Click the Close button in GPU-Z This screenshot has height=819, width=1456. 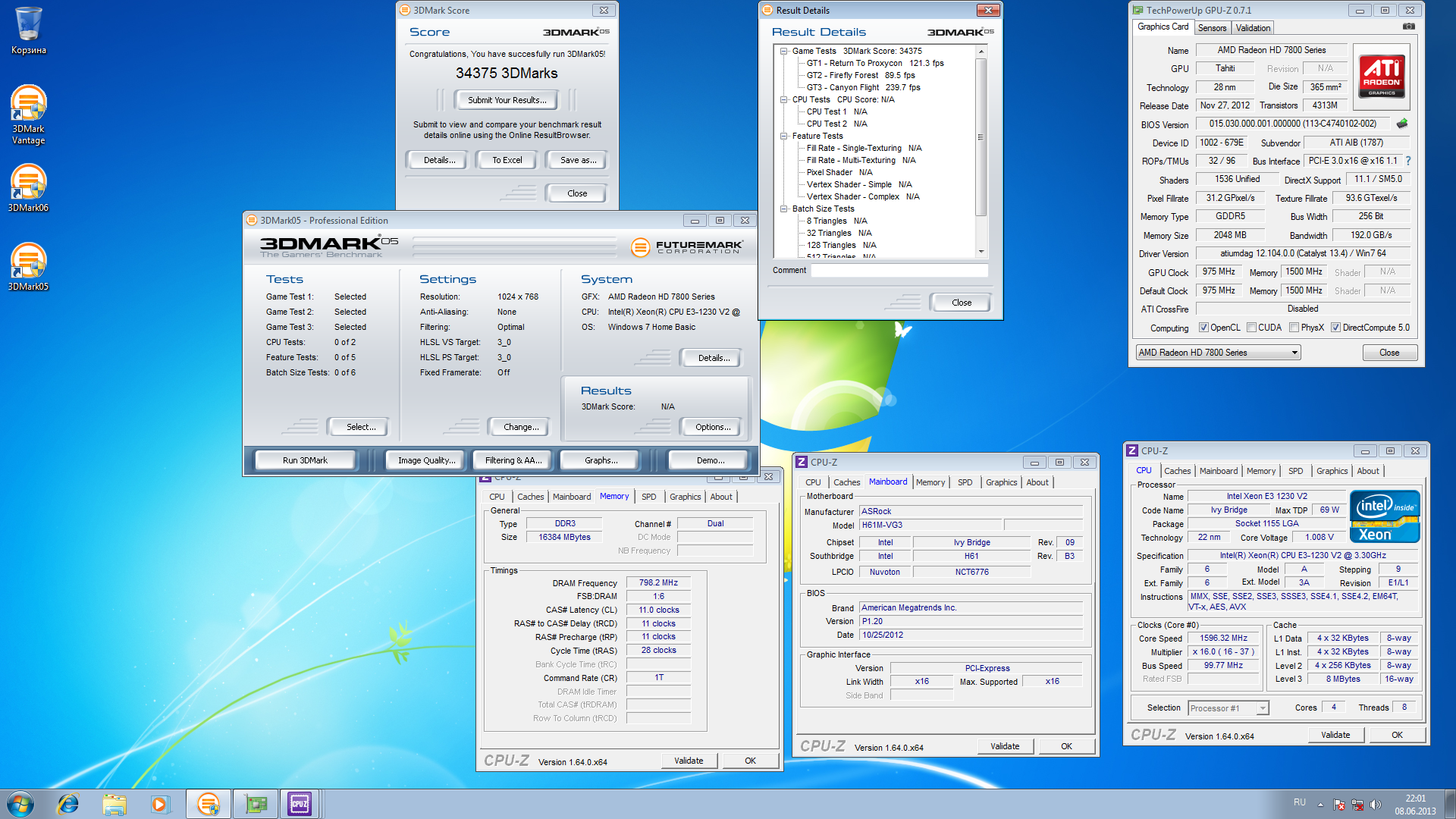[1389, 353]
